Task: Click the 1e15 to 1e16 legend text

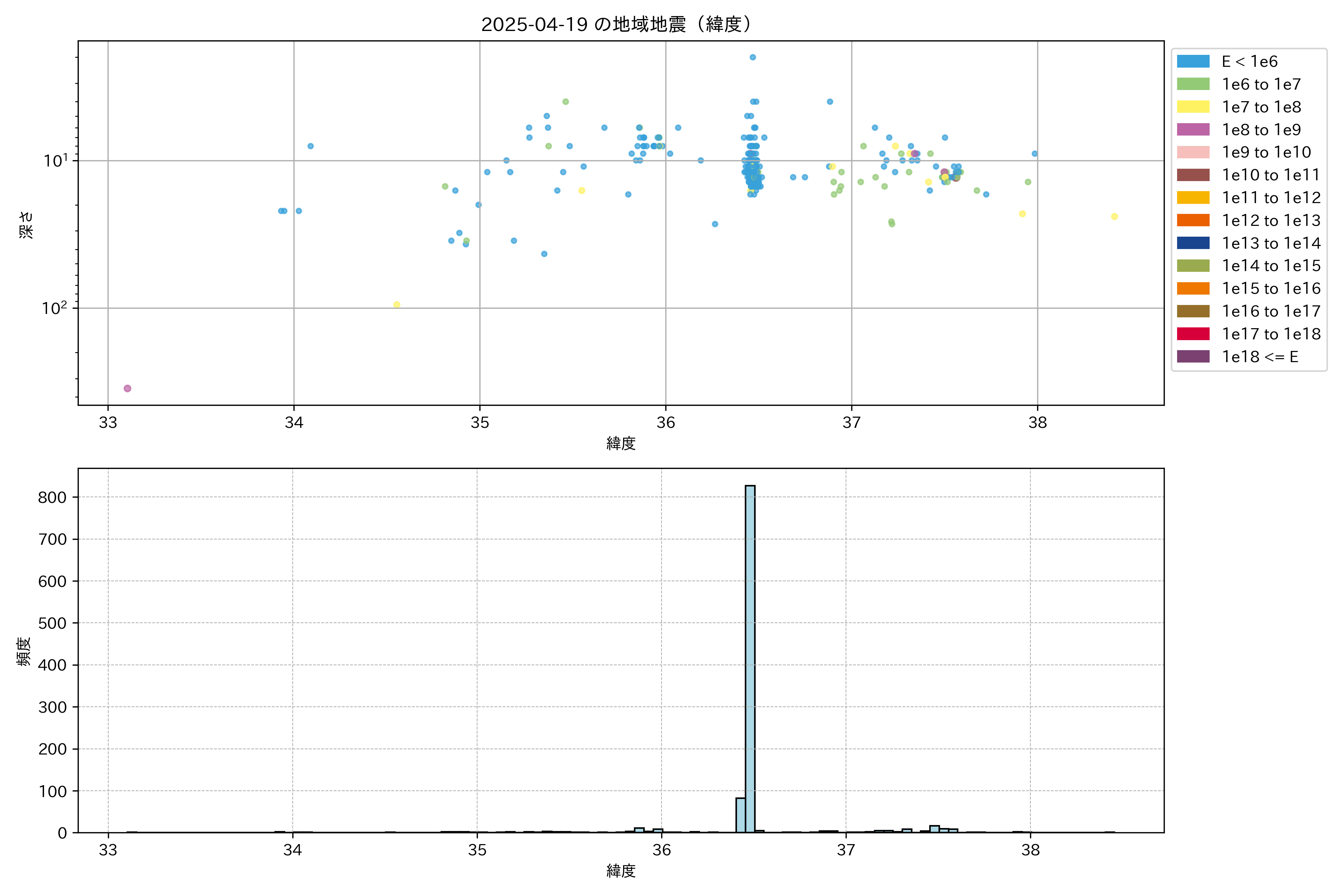Action: click(x=1271, y=289)
